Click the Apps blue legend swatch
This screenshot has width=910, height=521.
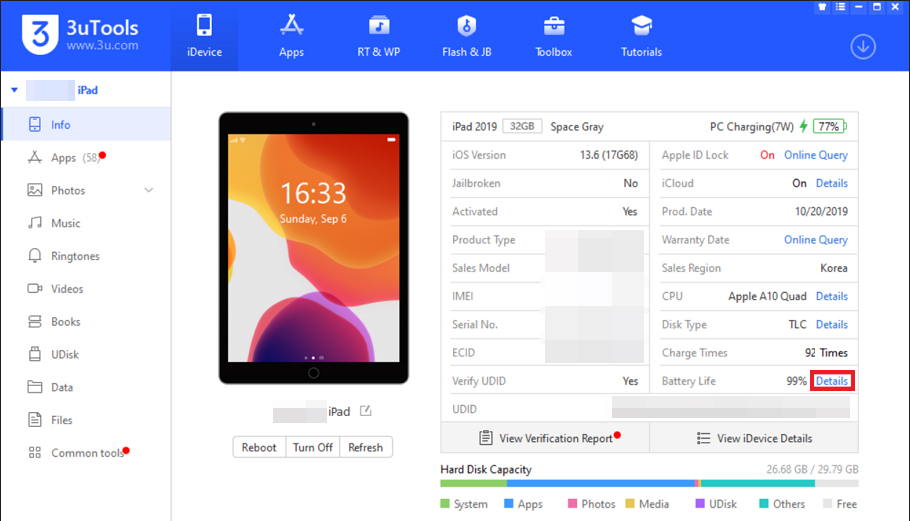509,504
